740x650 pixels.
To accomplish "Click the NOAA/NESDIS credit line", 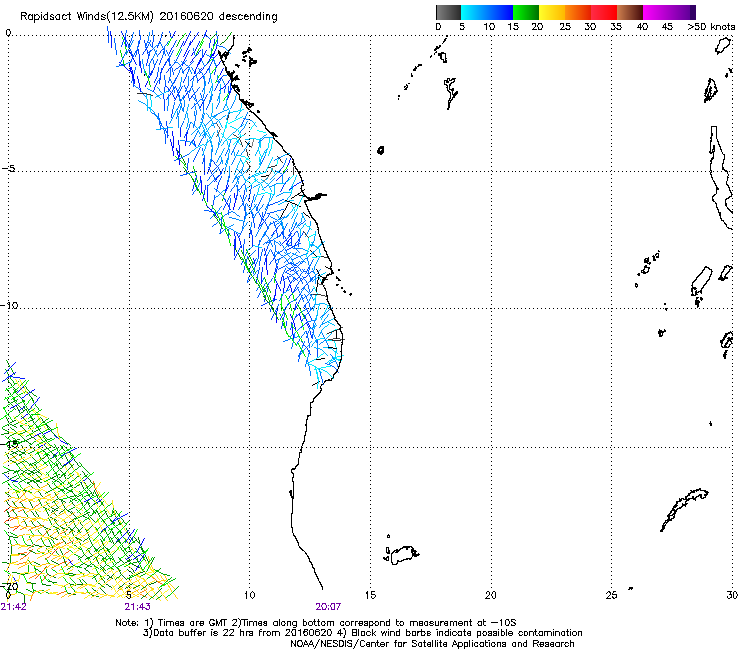I will [432, 644].
